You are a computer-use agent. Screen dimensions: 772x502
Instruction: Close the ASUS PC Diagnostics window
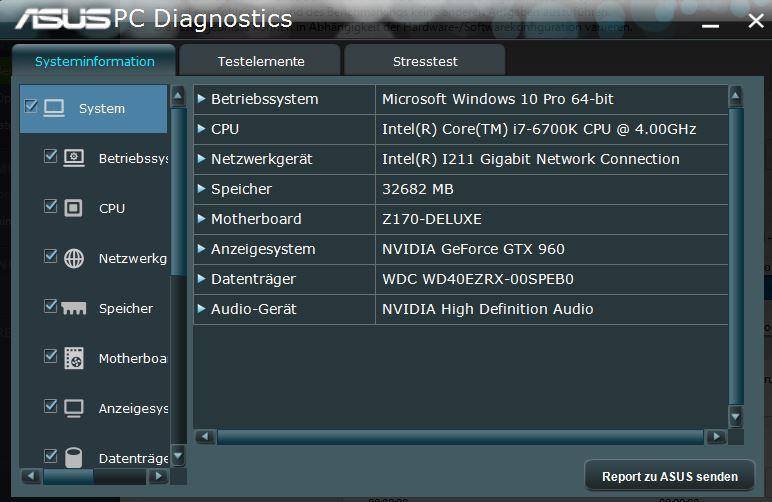tap(756, 21)
